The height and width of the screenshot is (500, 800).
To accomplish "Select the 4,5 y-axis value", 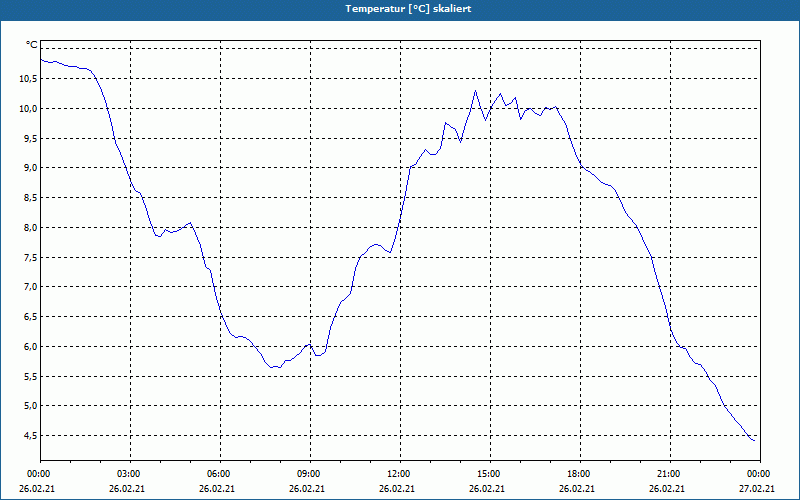I will coord(30,436).
